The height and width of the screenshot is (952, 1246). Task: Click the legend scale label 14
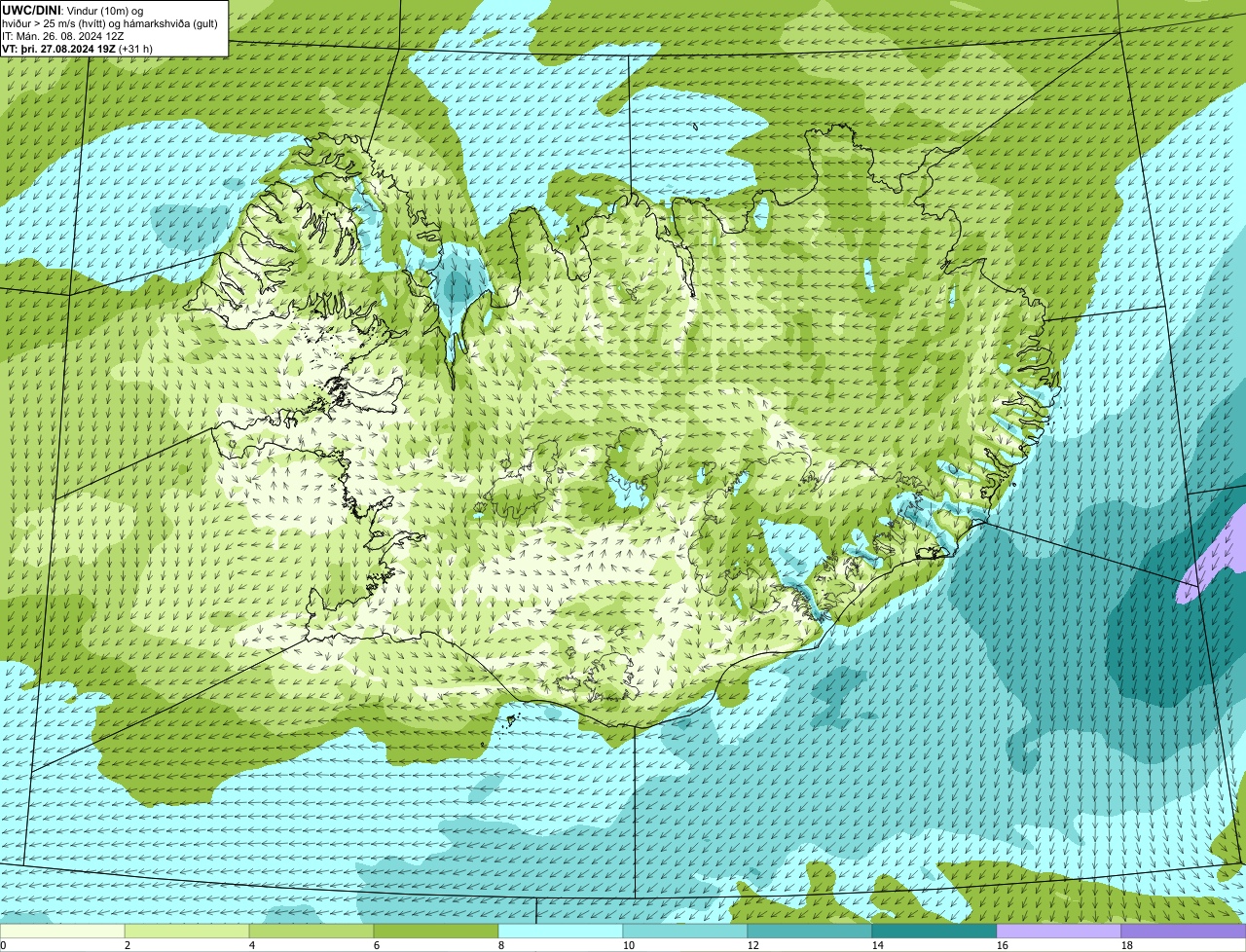pyautogui.click(x=877, y=945)
